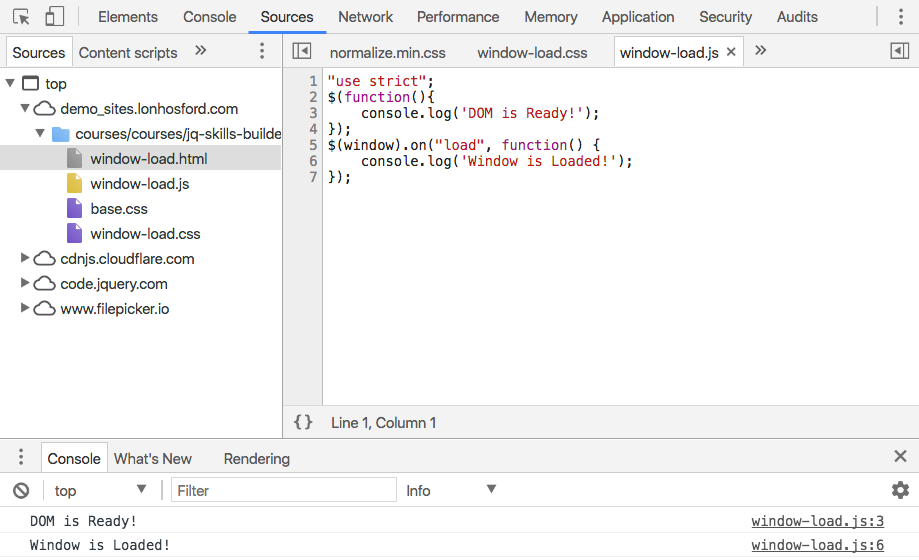Collapse the top tree node
The image size is (919, 560).
(x=10, y=83)
